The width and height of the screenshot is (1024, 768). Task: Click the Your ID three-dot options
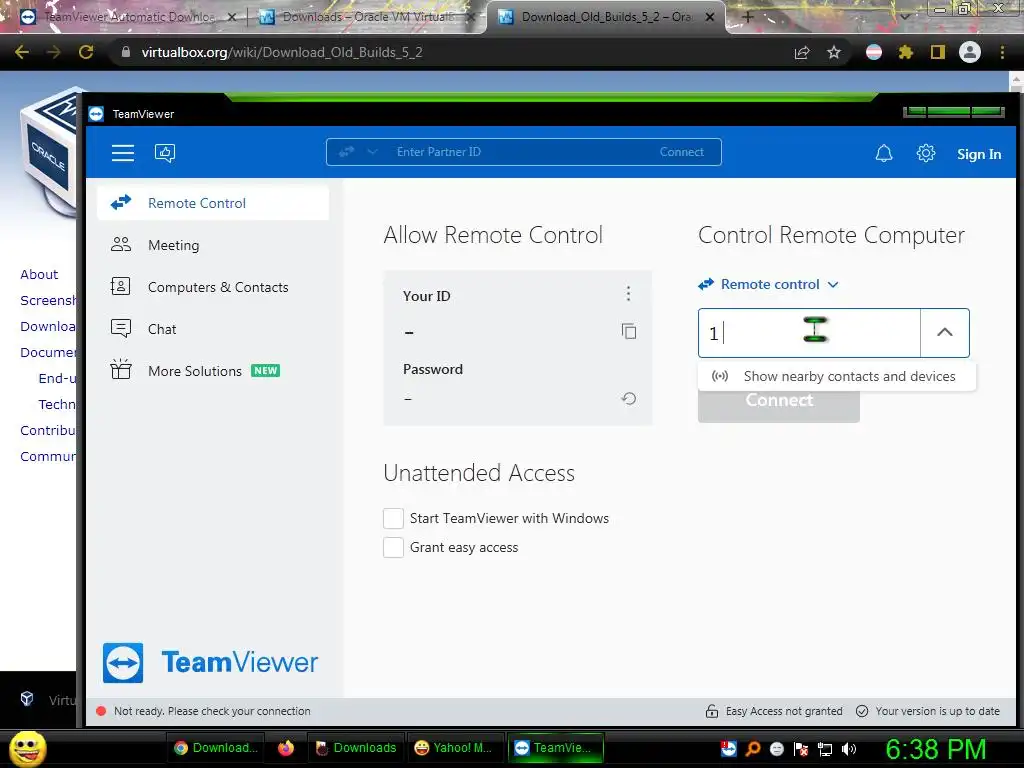(628, 294)
